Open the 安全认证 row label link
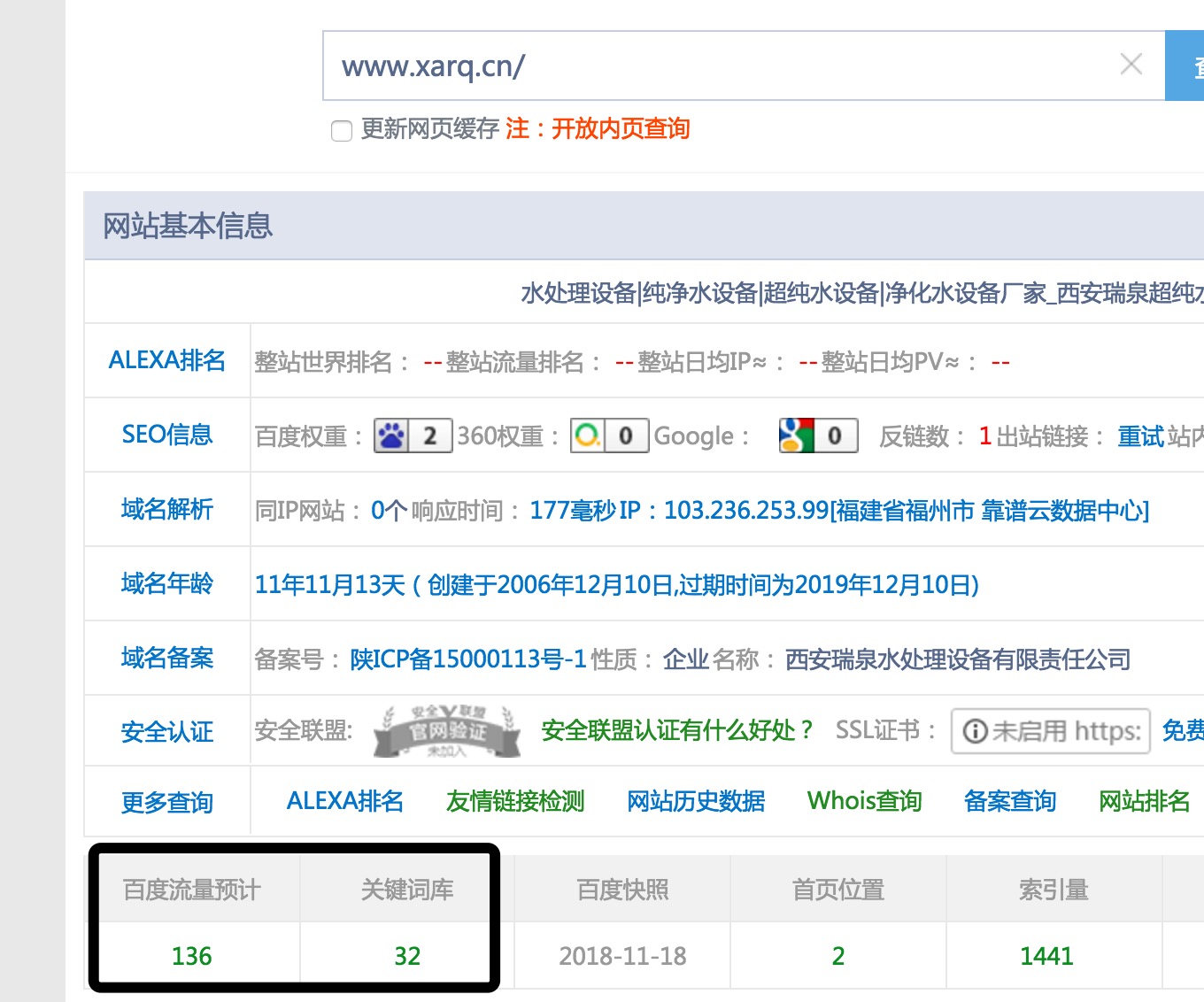Image resolution: width=1204 pixels, height=1002 pixels. tap(167, 732)
